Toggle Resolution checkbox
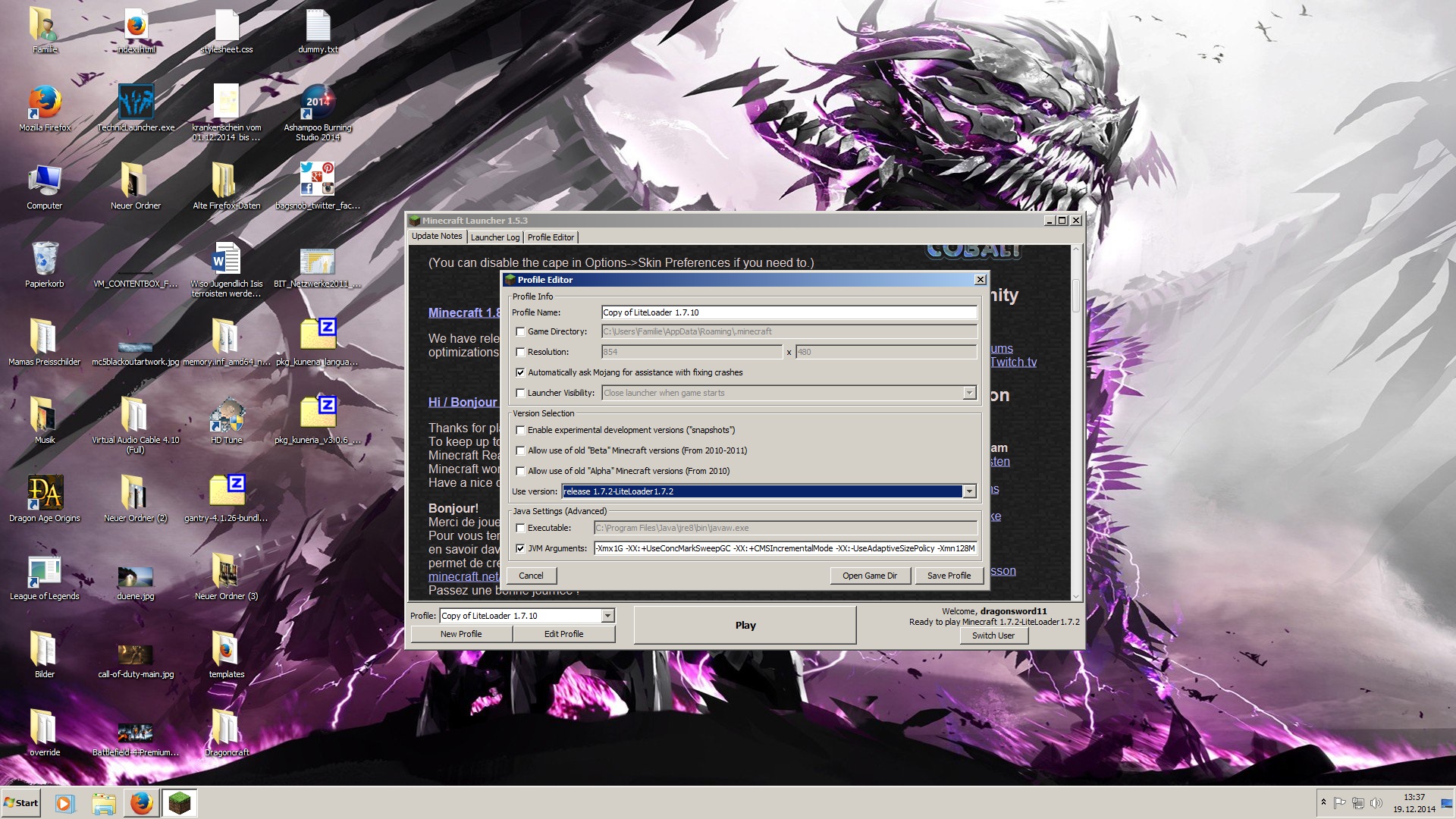Screen dimensions: 1456x819 [520, 352]
